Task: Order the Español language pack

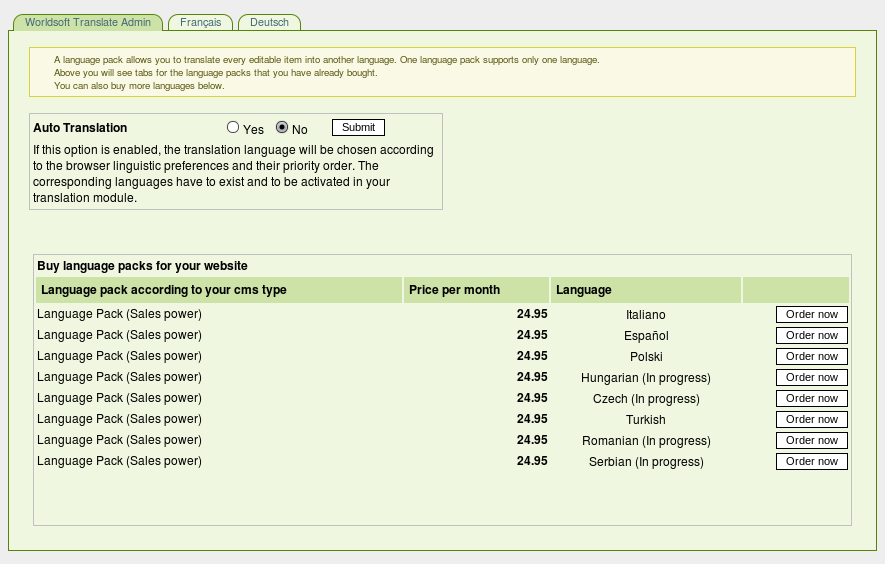Action: click(x=811, y=335)
